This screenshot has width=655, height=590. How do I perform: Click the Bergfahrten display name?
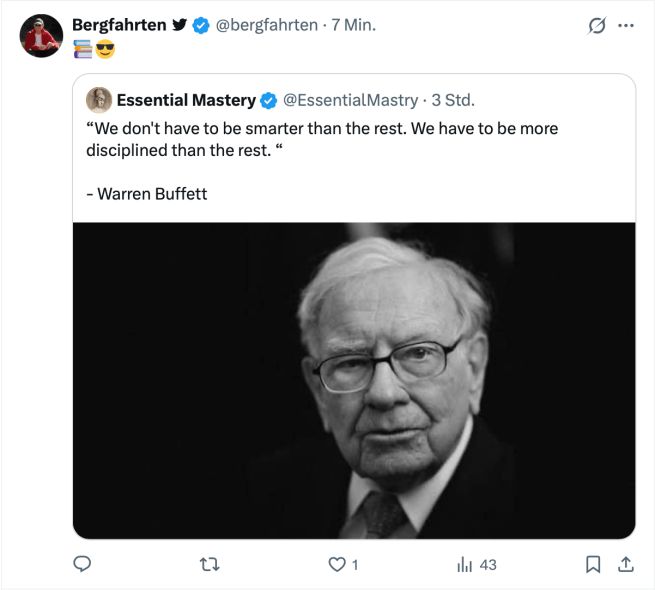click(119, 25)
